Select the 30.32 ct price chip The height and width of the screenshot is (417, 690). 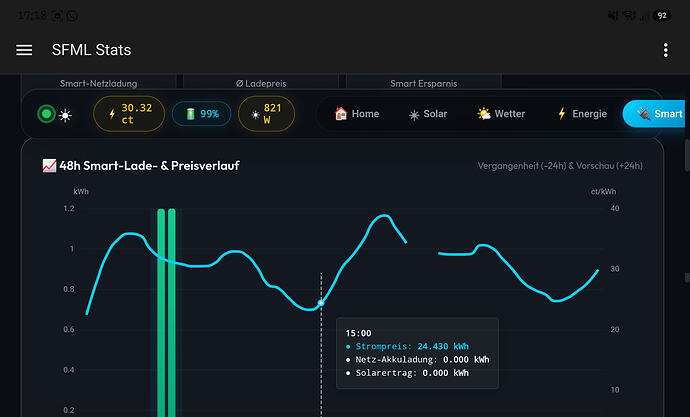click(129, 114)
